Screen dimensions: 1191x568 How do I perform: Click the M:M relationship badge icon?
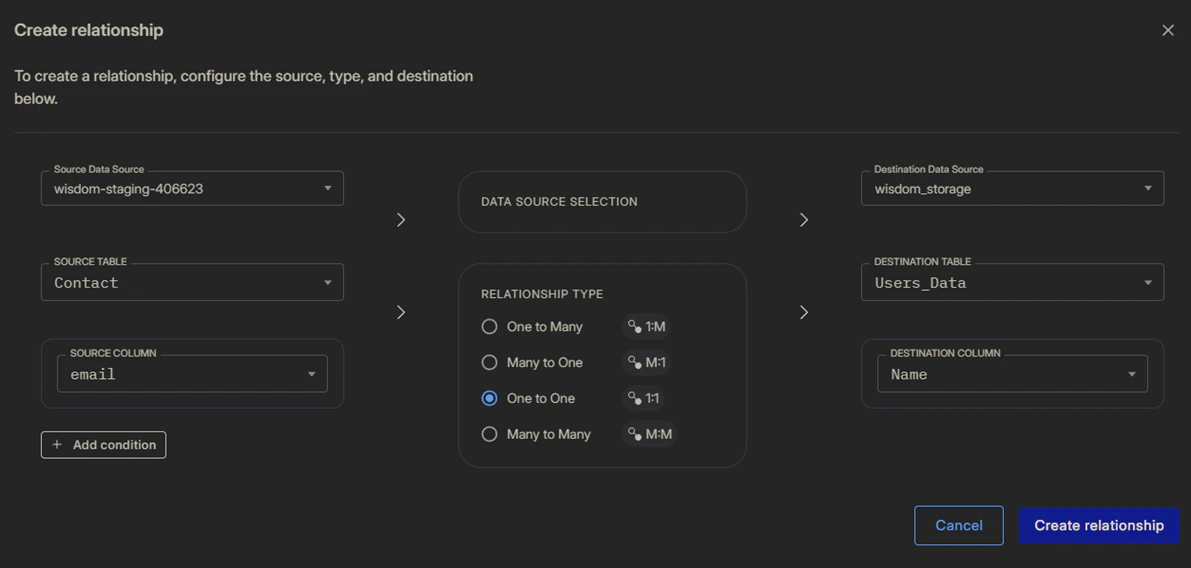point(649,434)
